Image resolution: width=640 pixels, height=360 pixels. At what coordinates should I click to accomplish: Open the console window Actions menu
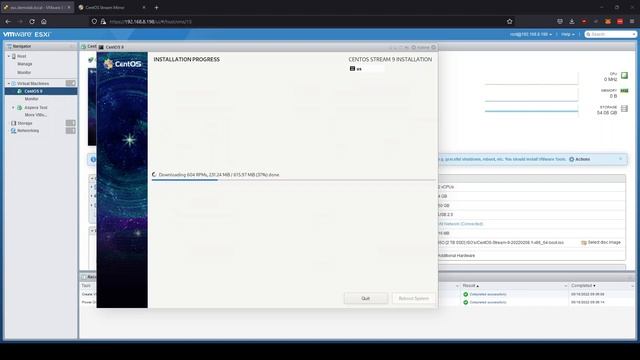[x=420, y=47]
